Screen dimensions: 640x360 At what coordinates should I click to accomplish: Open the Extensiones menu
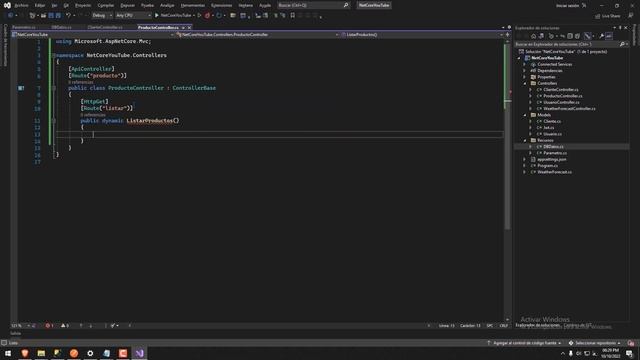pyautogui.click(x=221, y=5)
